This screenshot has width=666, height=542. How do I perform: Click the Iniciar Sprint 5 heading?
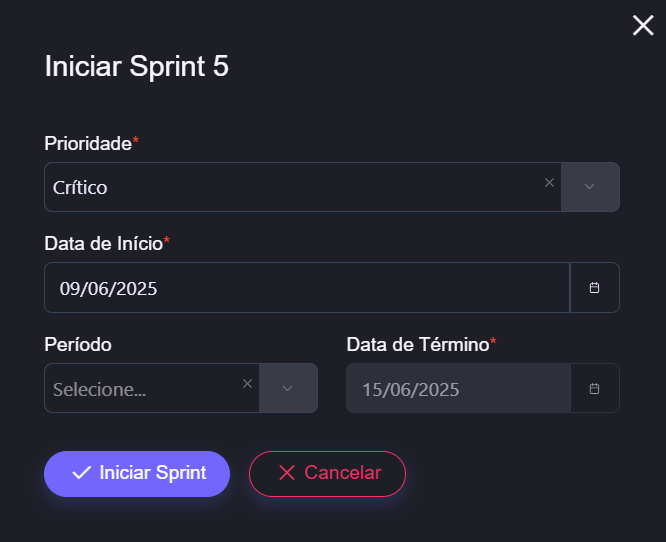(137, 67)
